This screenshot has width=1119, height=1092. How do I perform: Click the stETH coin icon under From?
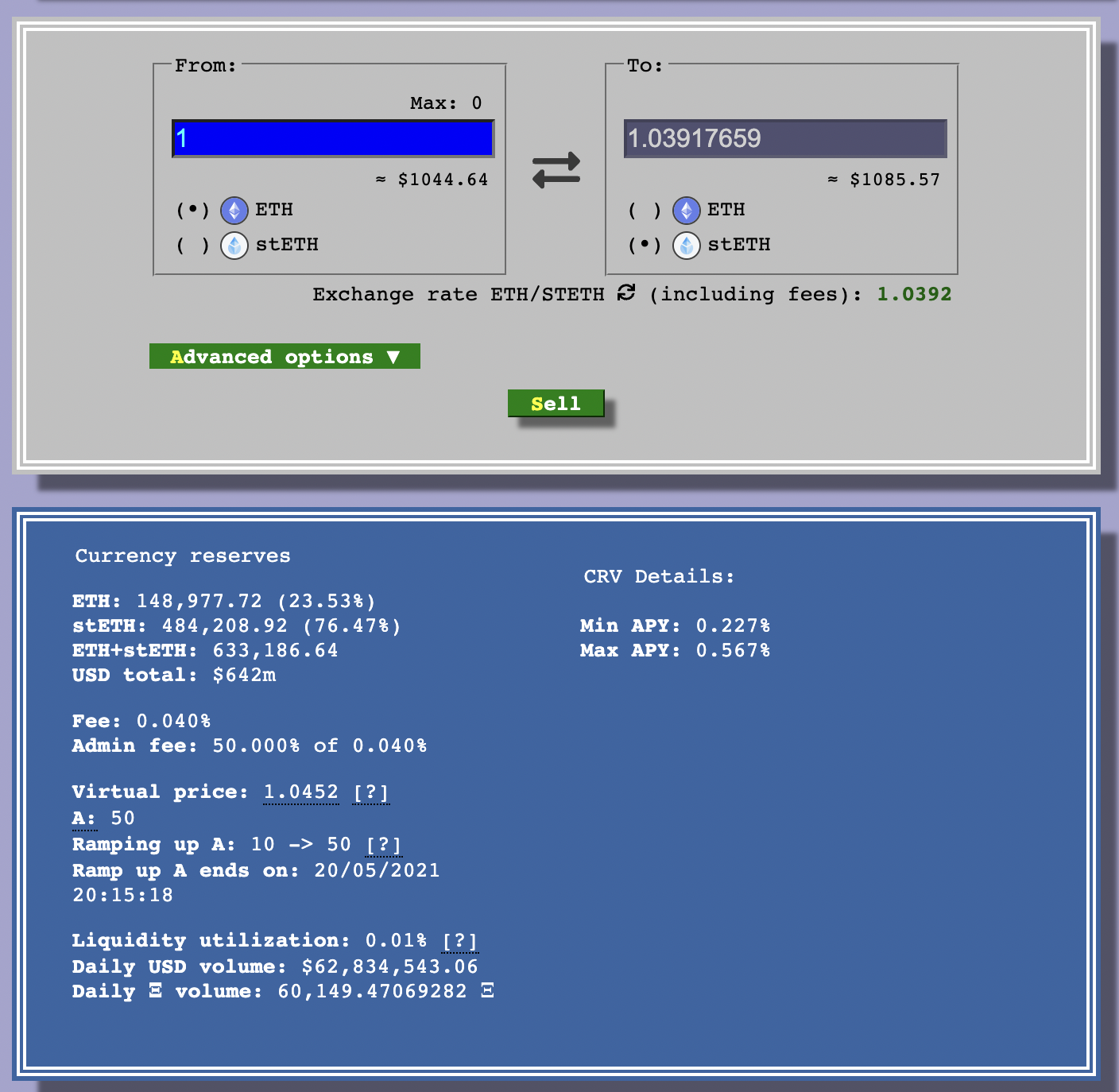tap(234, 246)
